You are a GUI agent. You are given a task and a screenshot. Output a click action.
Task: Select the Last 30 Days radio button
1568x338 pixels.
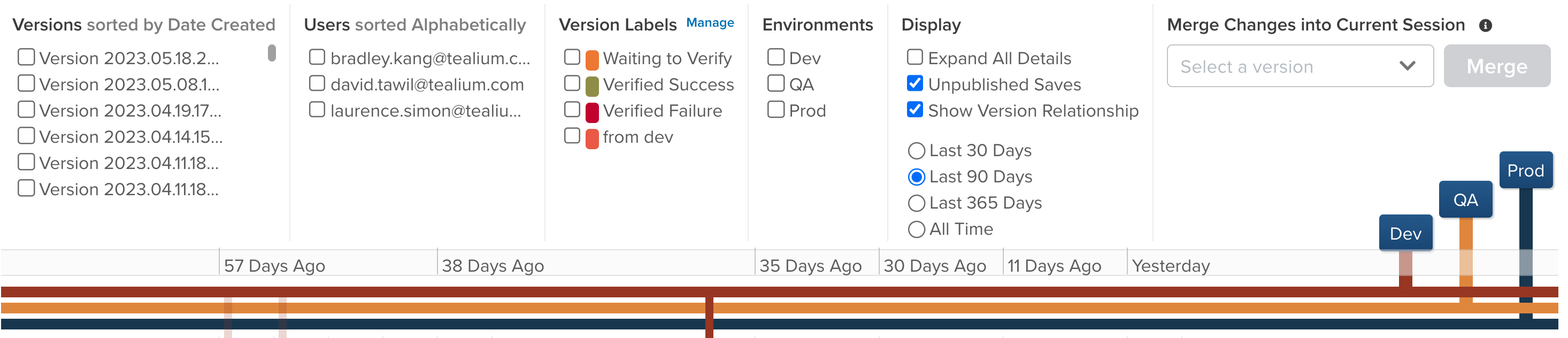(x=916, y=150)
